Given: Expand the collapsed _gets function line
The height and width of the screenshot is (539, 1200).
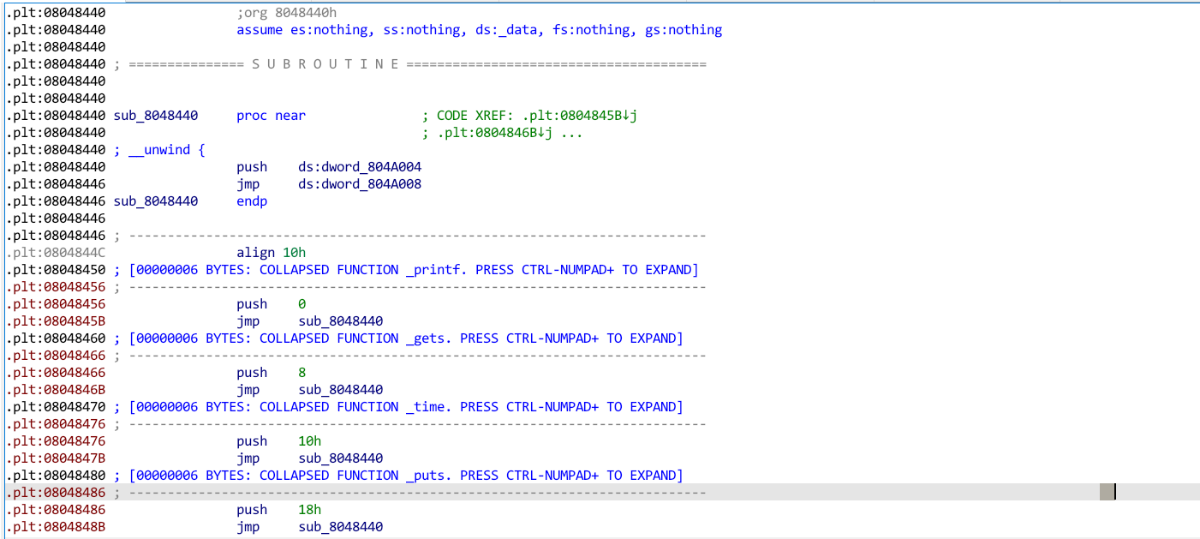Looking at the screenshot, I should [406, 338].
